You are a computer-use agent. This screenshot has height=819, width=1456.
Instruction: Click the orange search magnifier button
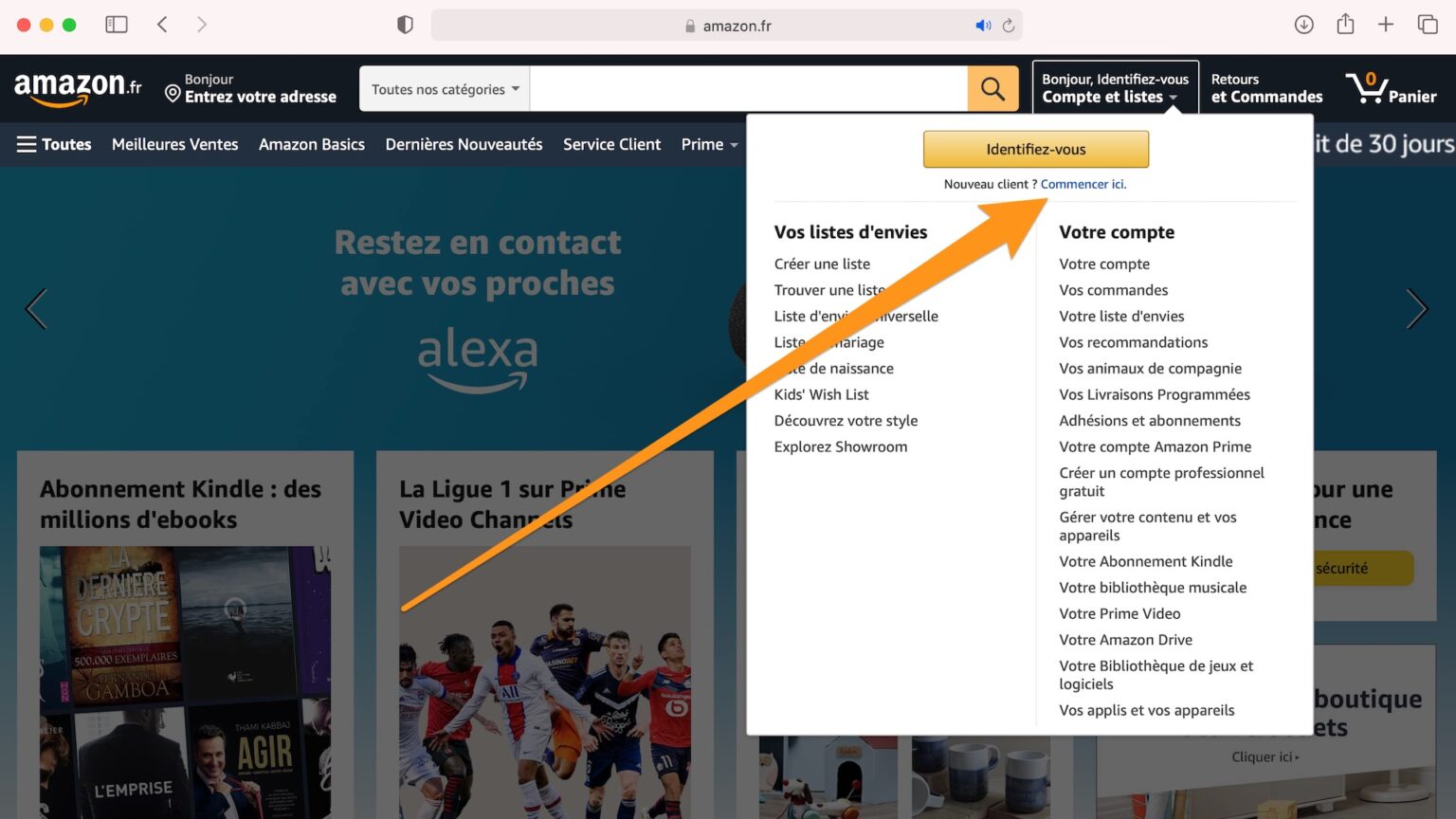point(992,89)
